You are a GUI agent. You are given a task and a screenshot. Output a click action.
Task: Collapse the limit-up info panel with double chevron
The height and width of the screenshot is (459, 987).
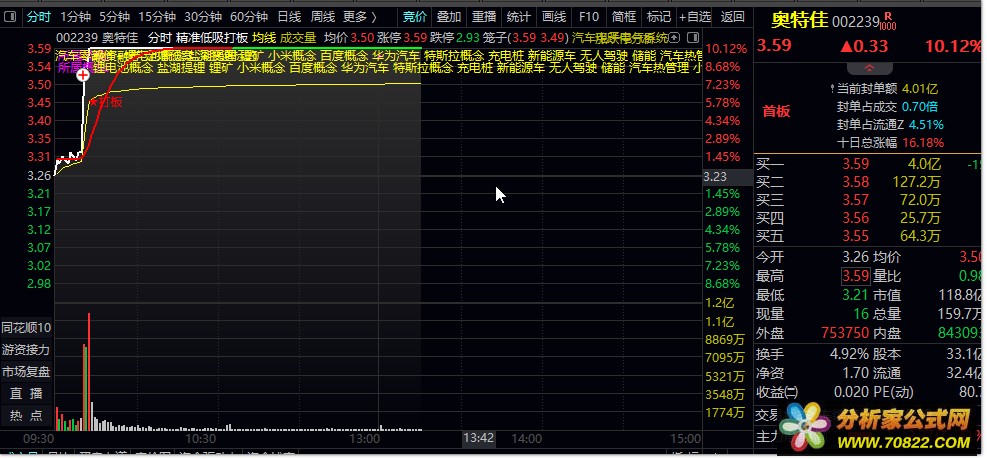869,68
